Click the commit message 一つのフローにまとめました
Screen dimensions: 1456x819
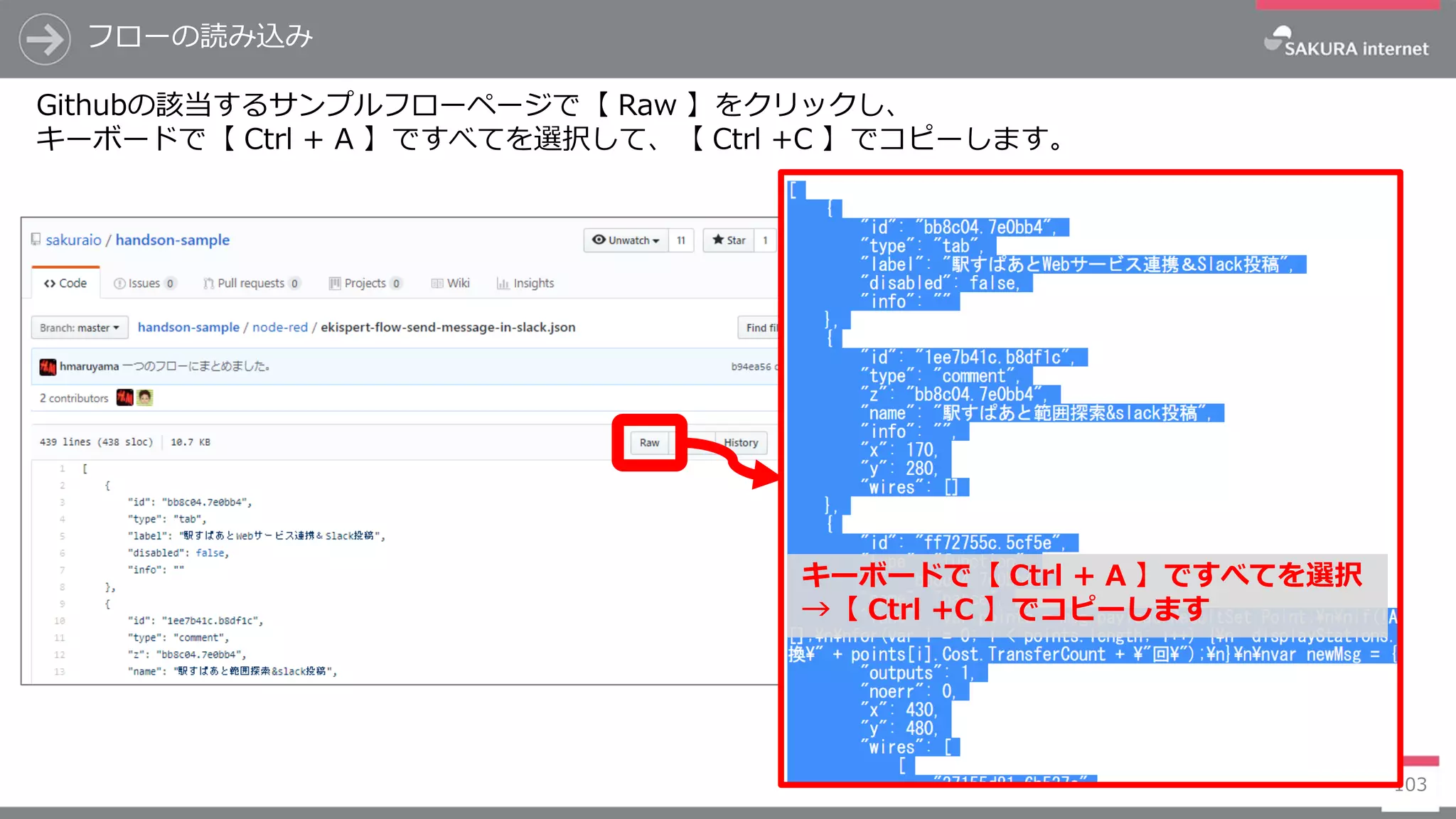click(196, 366)
